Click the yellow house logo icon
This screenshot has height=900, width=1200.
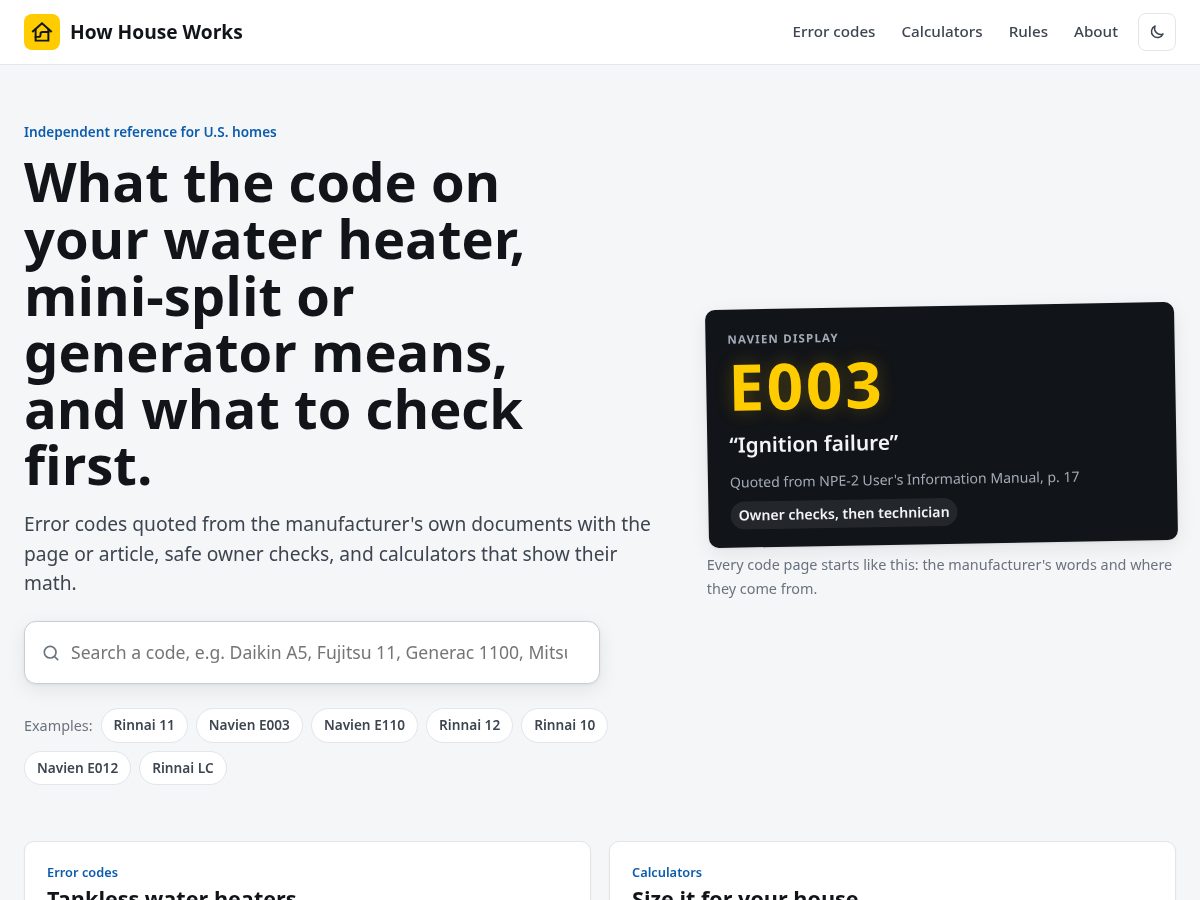42,32
